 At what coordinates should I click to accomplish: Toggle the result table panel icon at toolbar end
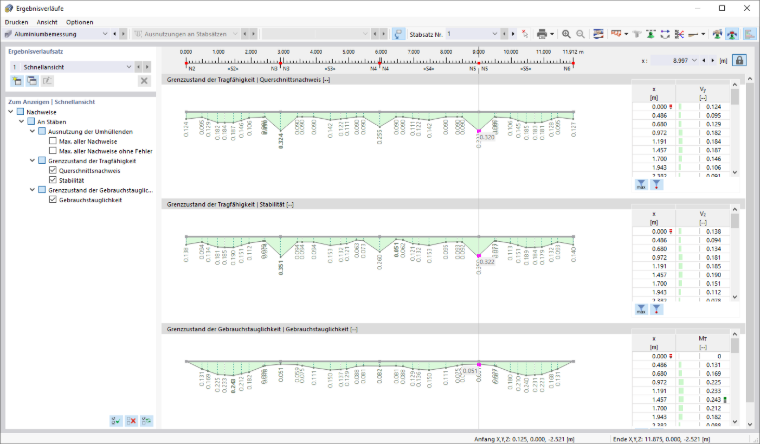pos(750,34)
